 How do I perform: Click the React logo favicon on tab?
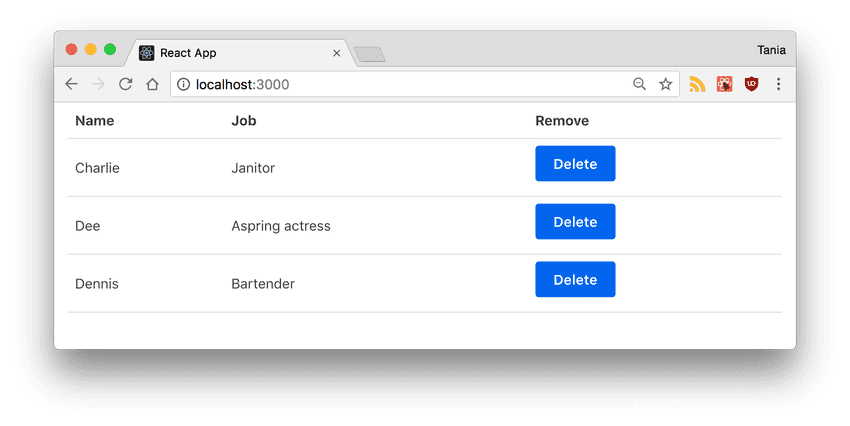(146, 53)
